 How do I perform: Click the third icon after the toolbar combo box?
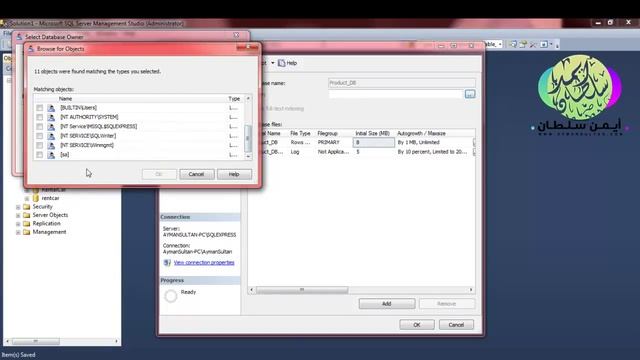click(x=533, y=44)
